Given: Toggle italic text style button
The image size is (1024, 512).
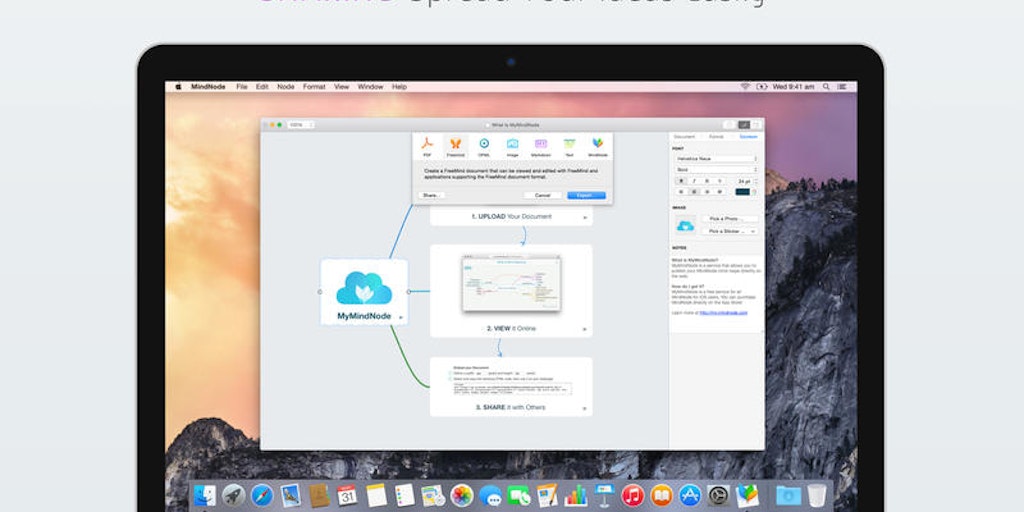Looking at the screenshot, I should (x=694, y=181).
